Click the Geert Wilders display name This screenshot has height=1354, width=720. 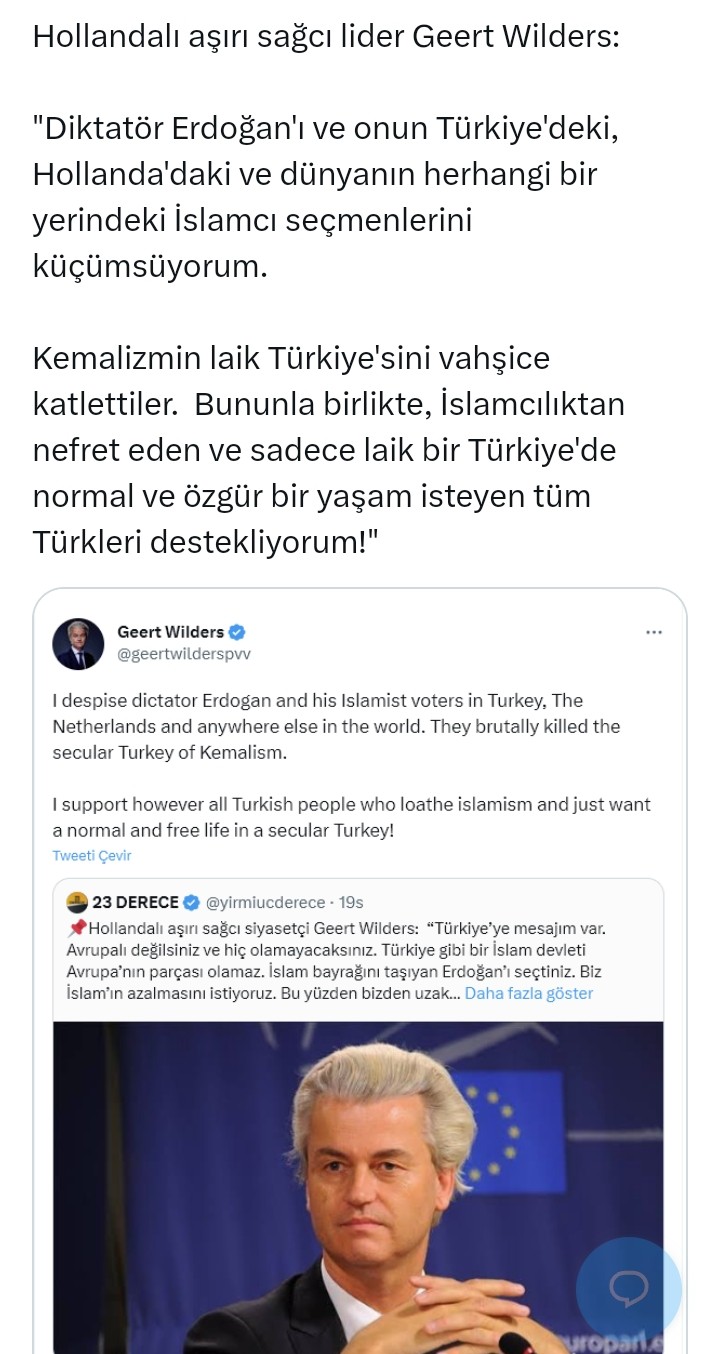coord(170,632)
